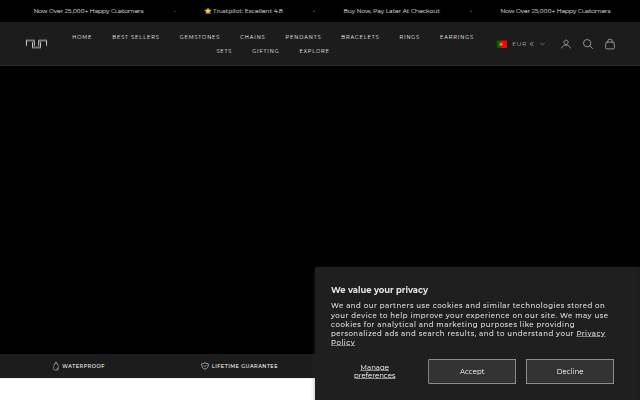Click the waterproof droplet icon

(x=56, y=366)
